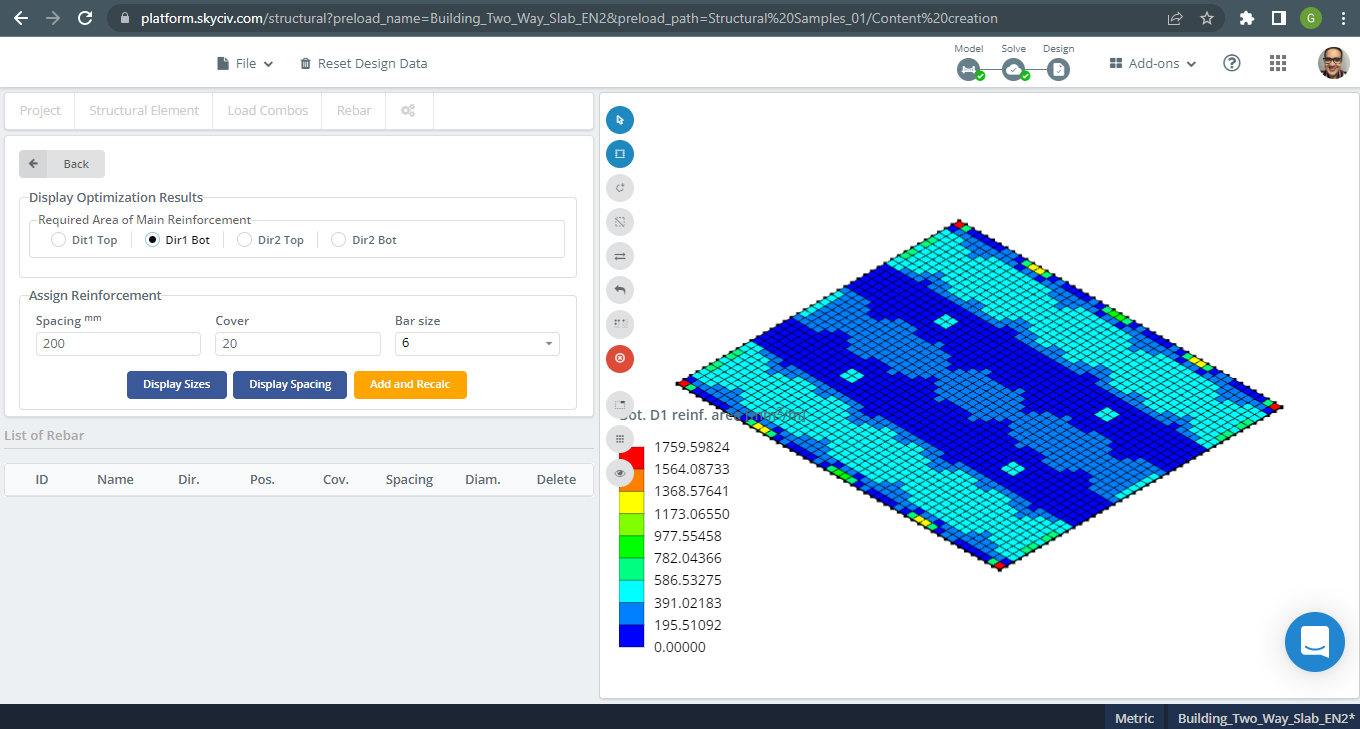Open the Design stage in the workflow

coord(1058,70)
